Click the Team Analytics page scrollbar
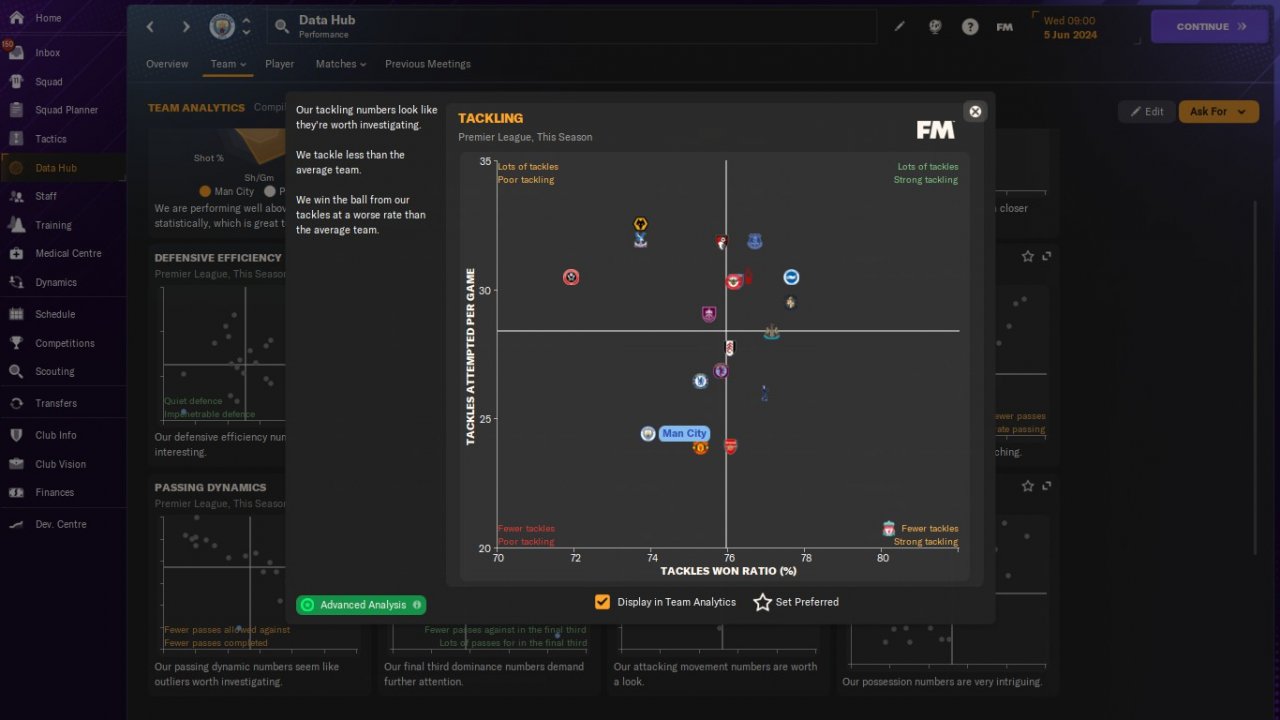This screenshot has height=720, width=1280. 1256,378
